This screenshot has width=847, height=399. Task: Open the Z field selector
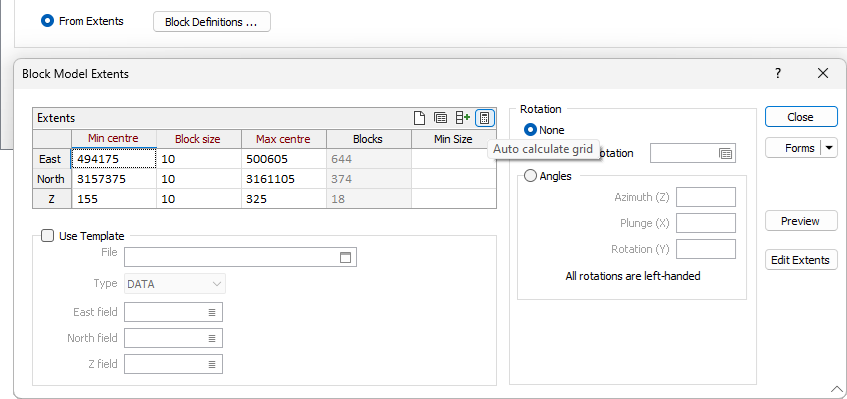(x=173, y=364)
